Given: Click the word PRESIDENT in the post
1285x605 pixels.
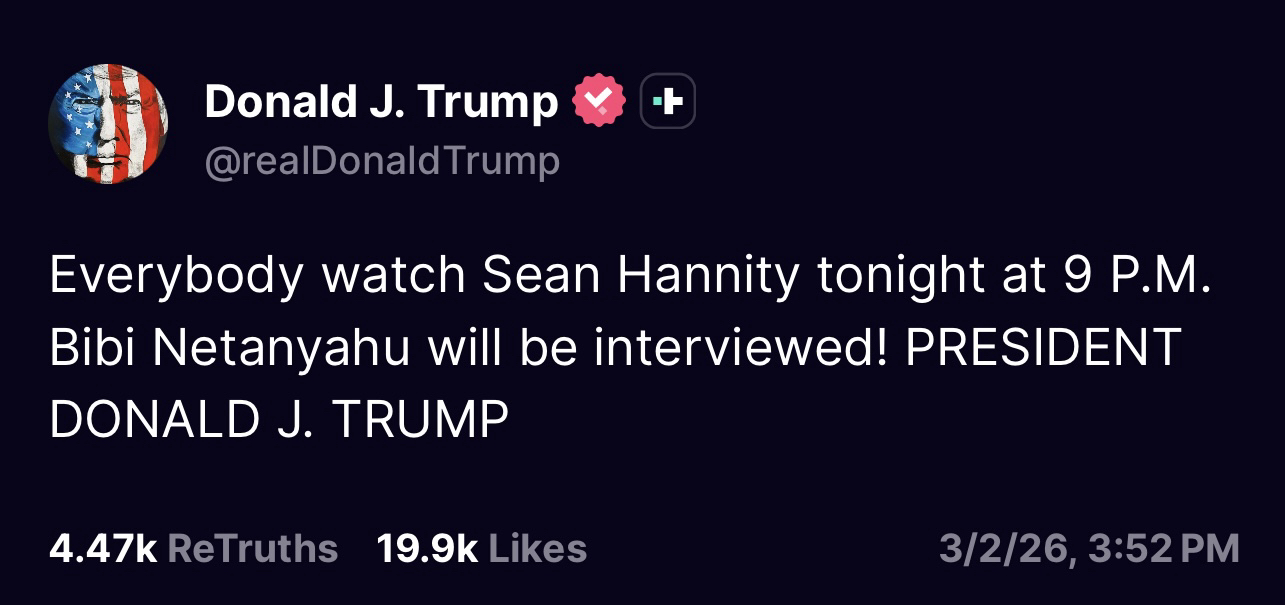Looking at the screenshot, I should (x=1043, y=348).
